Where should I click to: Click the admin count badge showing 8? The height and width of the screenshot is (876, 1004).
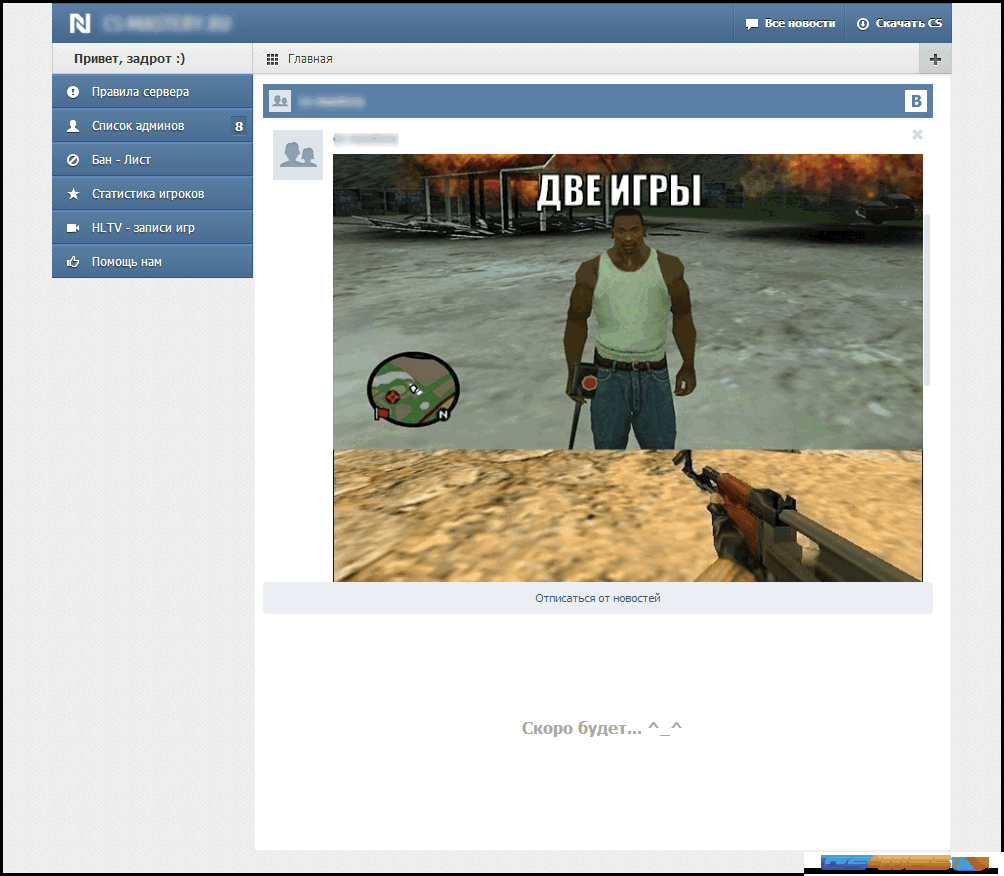[x=239, y=126]
